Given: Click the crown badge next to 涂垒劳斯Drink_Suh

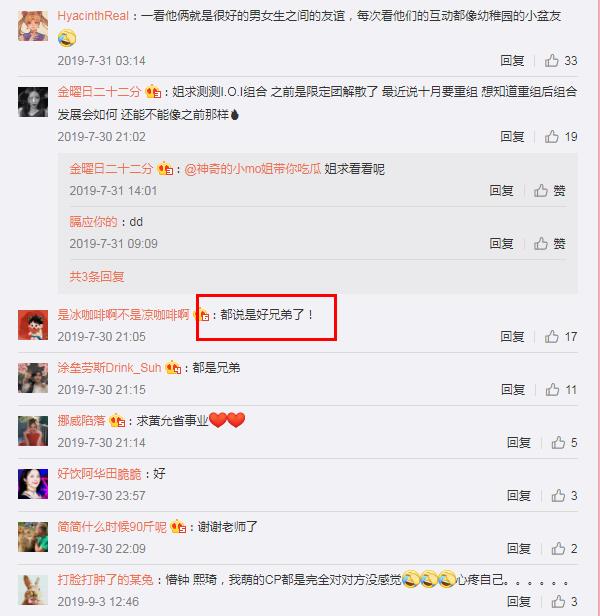Looking at the screenshot, I should 173,368.
